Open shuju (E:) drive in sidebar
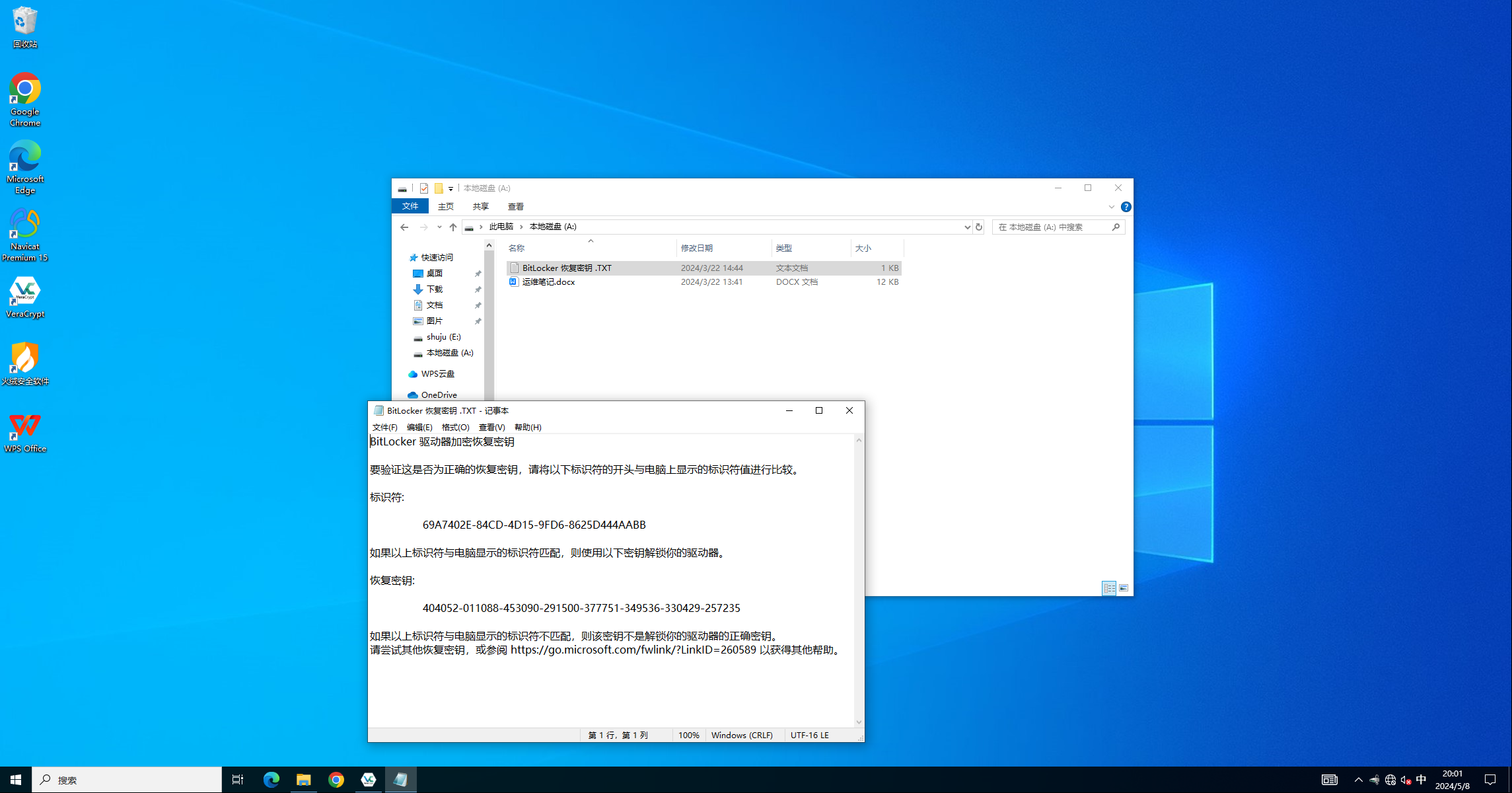 click(x=443, y=336)
